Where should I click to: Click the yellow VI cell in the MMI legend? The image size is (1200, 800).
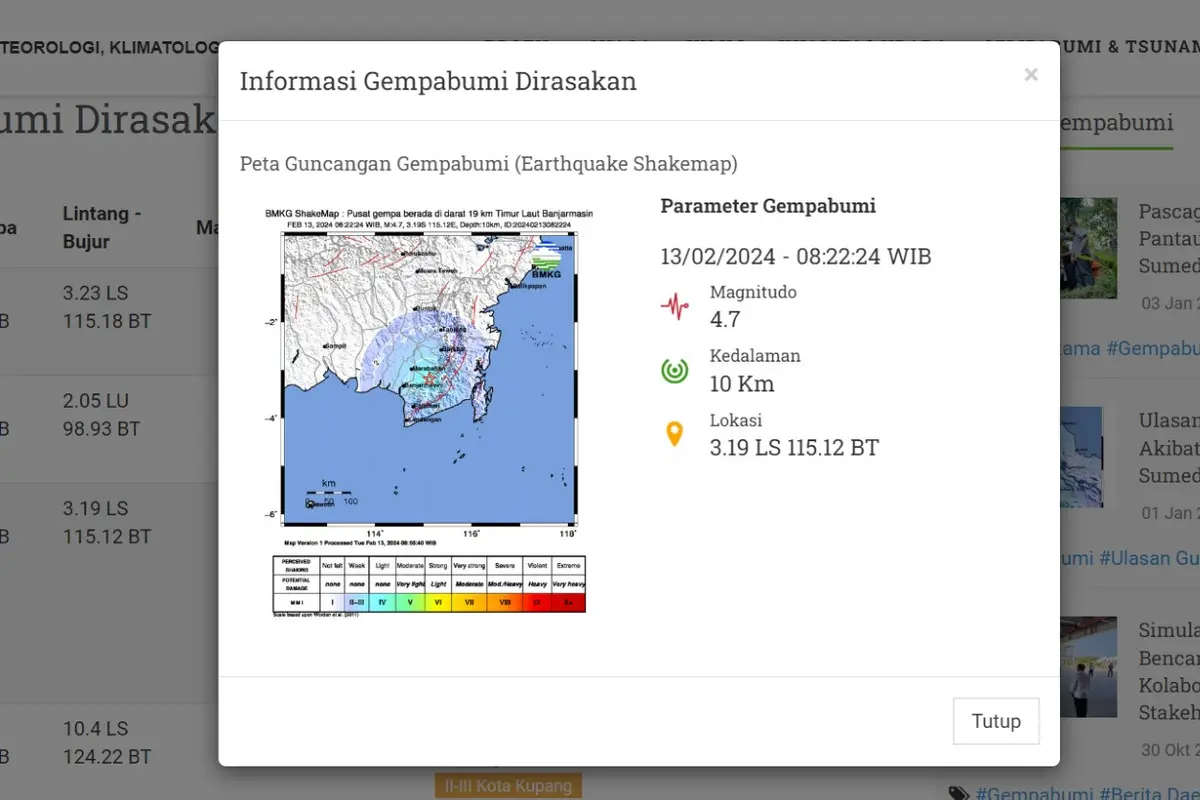click(x=438, y=603)
